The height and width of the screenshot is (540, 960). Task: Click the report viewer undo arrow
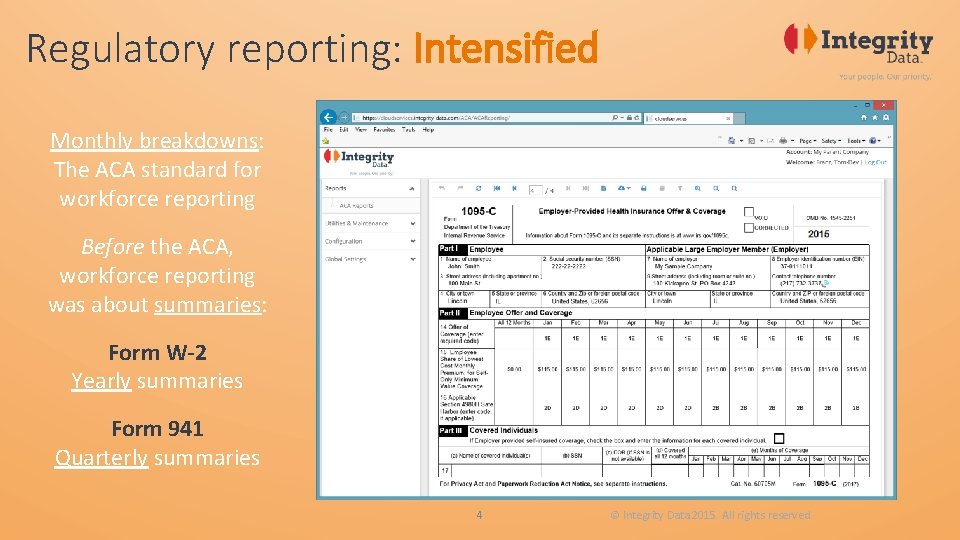click(442, 189)
